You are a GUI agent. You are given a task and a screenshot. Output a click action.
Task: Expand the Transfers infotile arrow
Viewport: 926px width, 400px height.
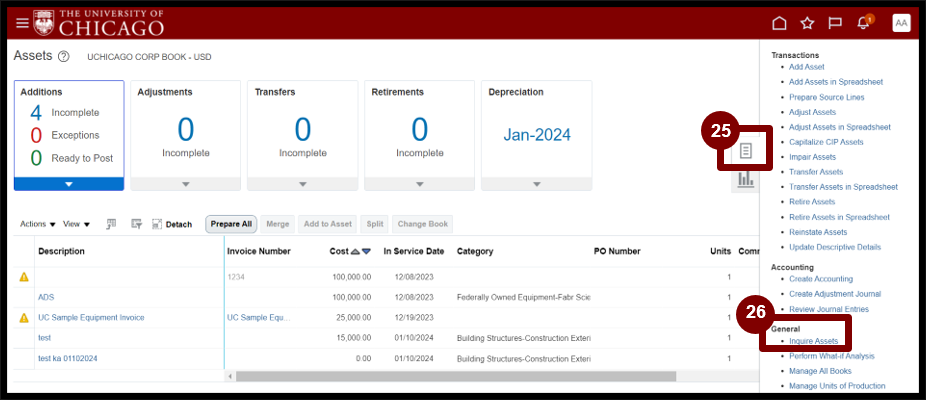(303, 184)
